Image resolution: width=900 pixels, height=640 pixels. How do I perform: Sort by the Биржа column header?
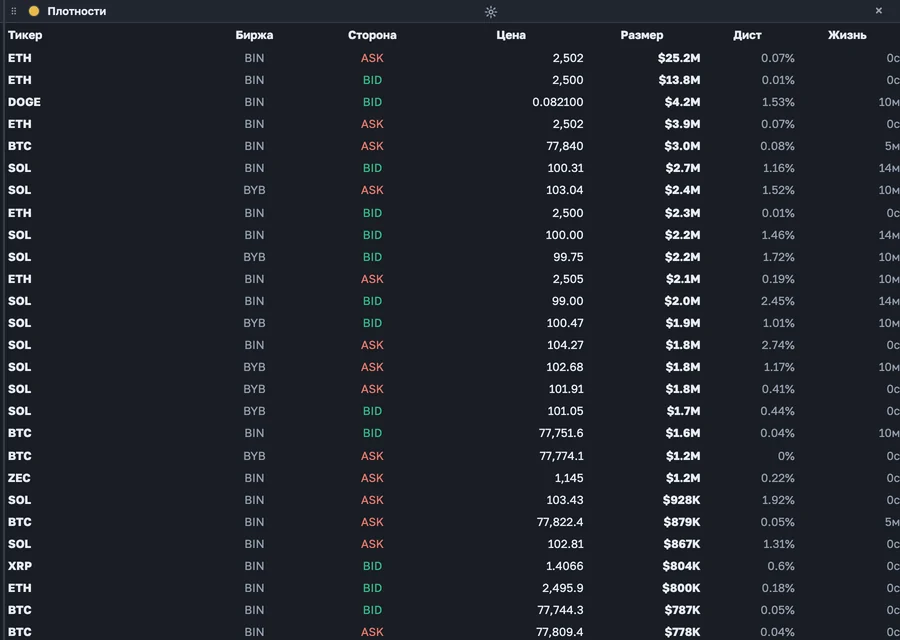(x=254, y=35)
